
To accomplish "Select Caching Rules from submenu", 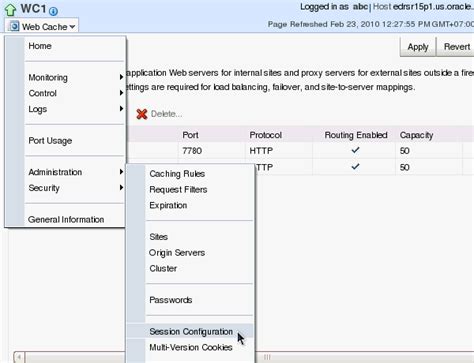I will click(x=177, y=174).
